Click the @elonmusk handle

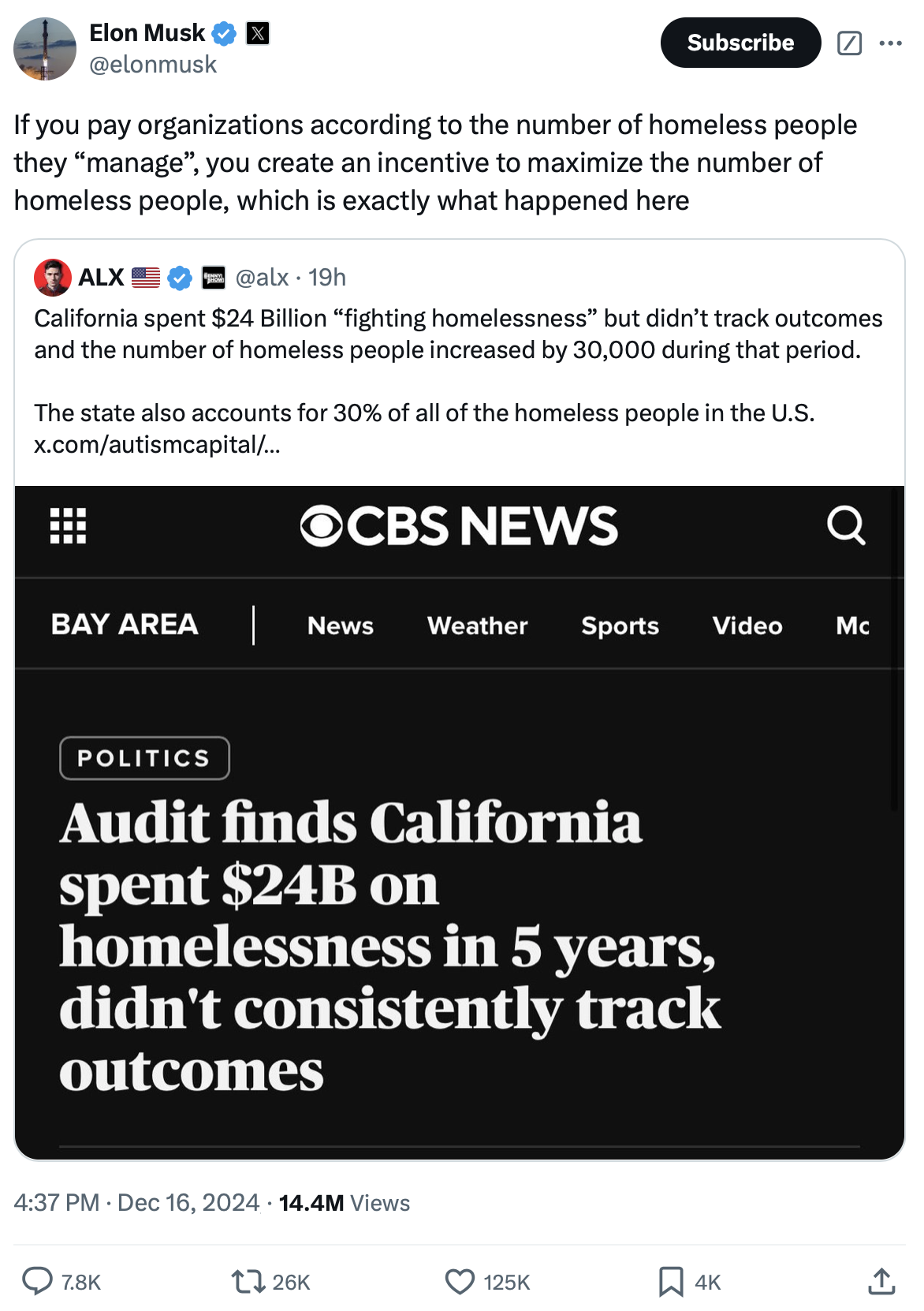(153, 65)
